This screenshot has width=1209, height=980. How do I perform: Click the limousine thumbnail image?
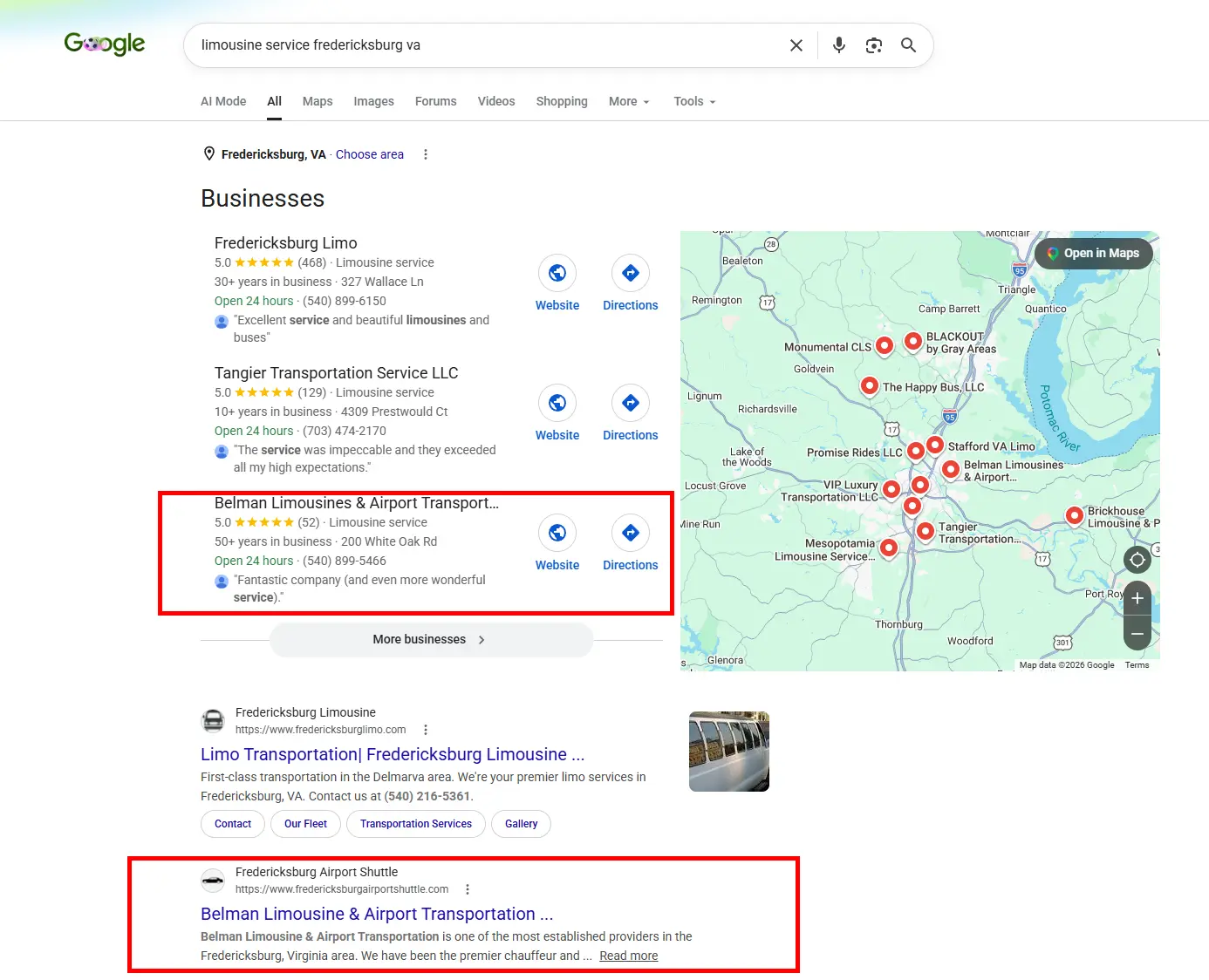point(729,752)
